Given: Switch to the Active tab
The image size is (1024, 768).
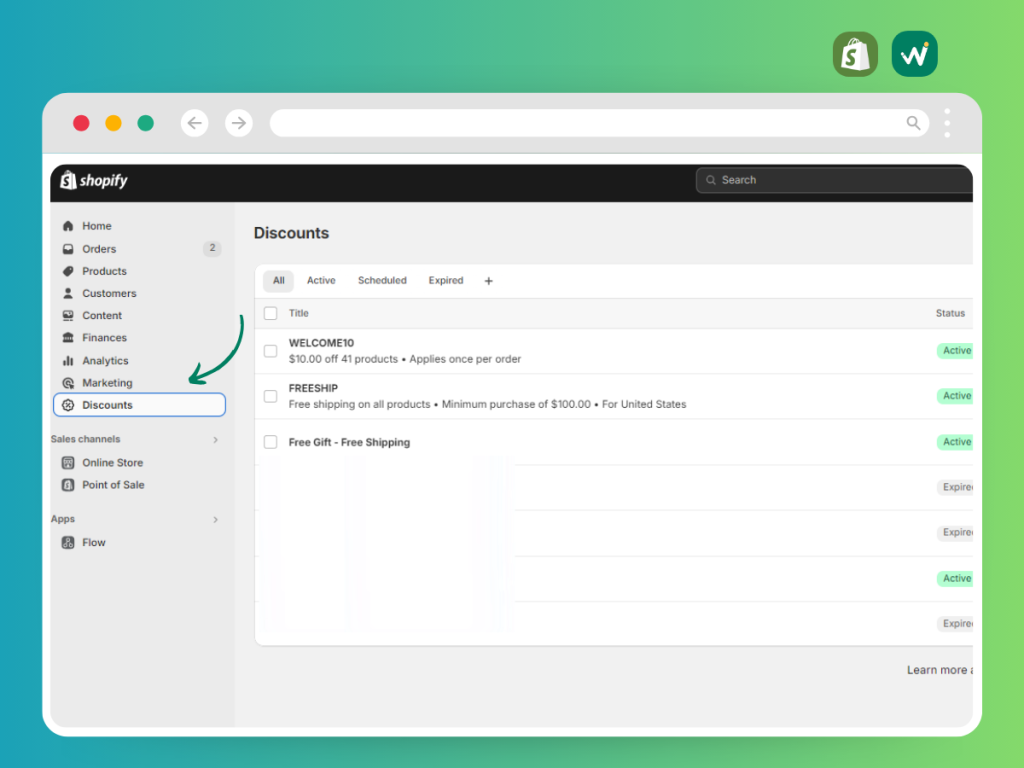Looking at the screenshot, I should [321, 281].
